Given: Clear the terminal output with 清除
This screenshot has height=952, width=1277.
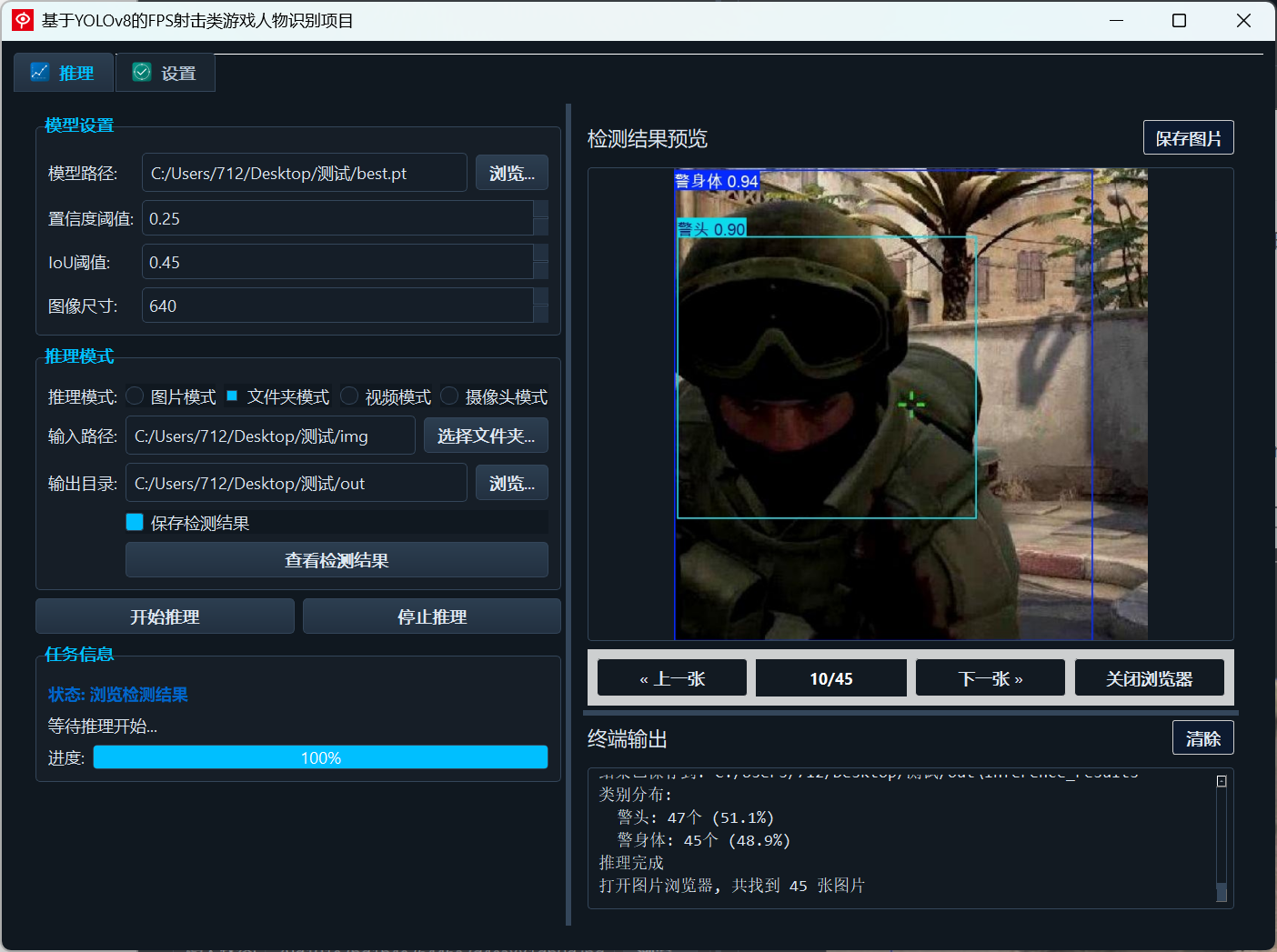Looking at the screenshot, I should [x=1203, y=738].
